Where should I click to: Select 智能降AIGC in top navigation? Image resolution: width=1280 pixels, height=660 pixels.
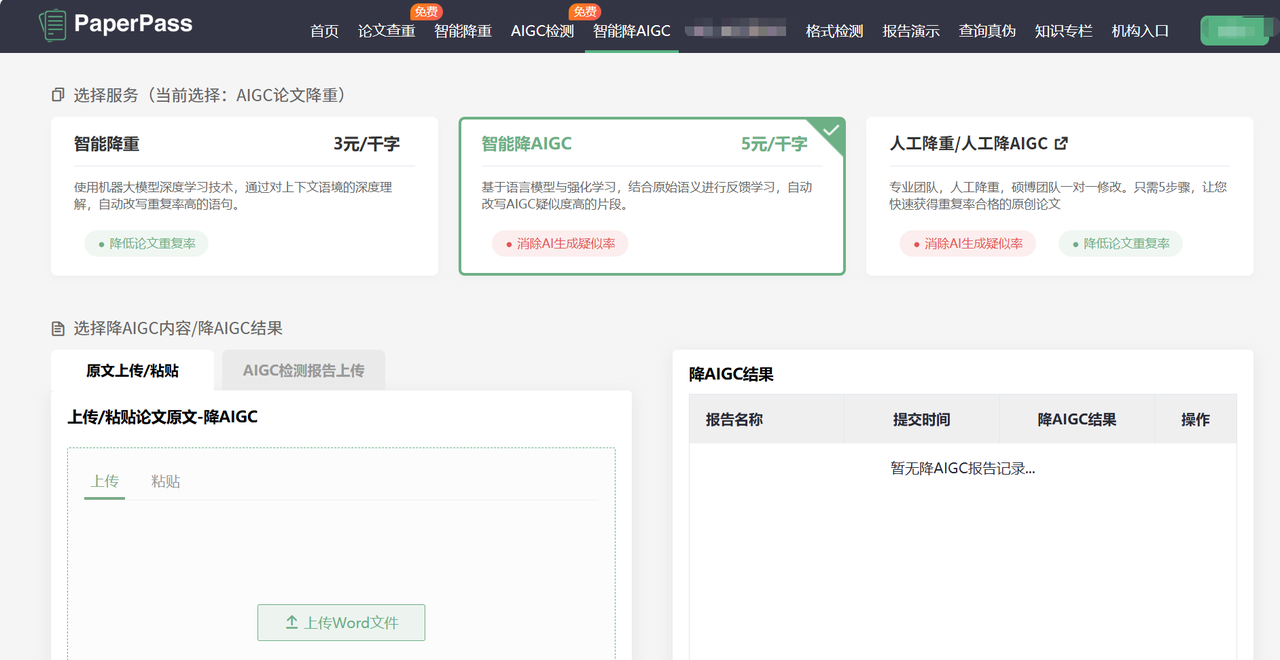point(632,31)
